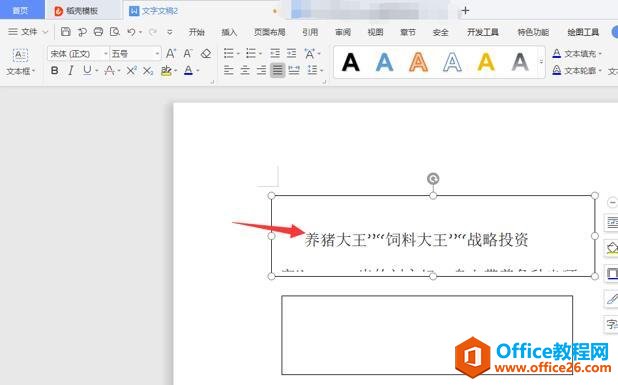Open the 安全 ribbon tab
This screenshot has width=618, height=385.
click(440, 32)
